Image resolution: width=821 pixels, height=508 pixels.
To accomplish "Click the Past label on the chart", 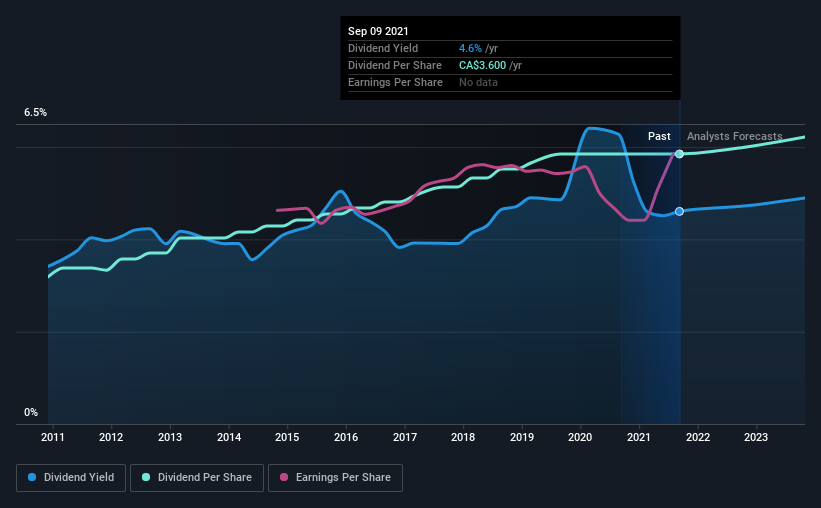I will (x=659, y=136).
